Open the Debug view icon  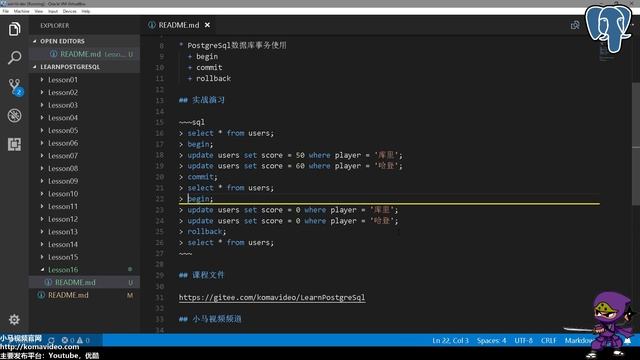14,116
